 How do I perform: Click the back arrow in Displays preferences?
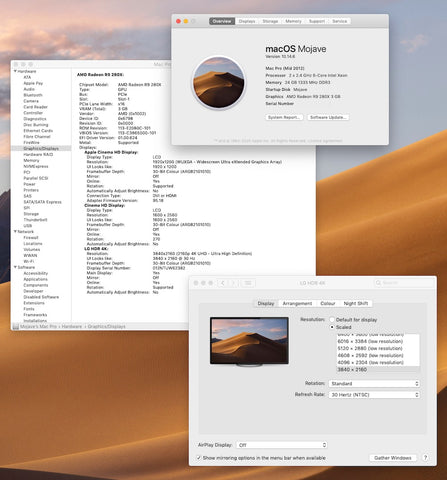point(223,283)
